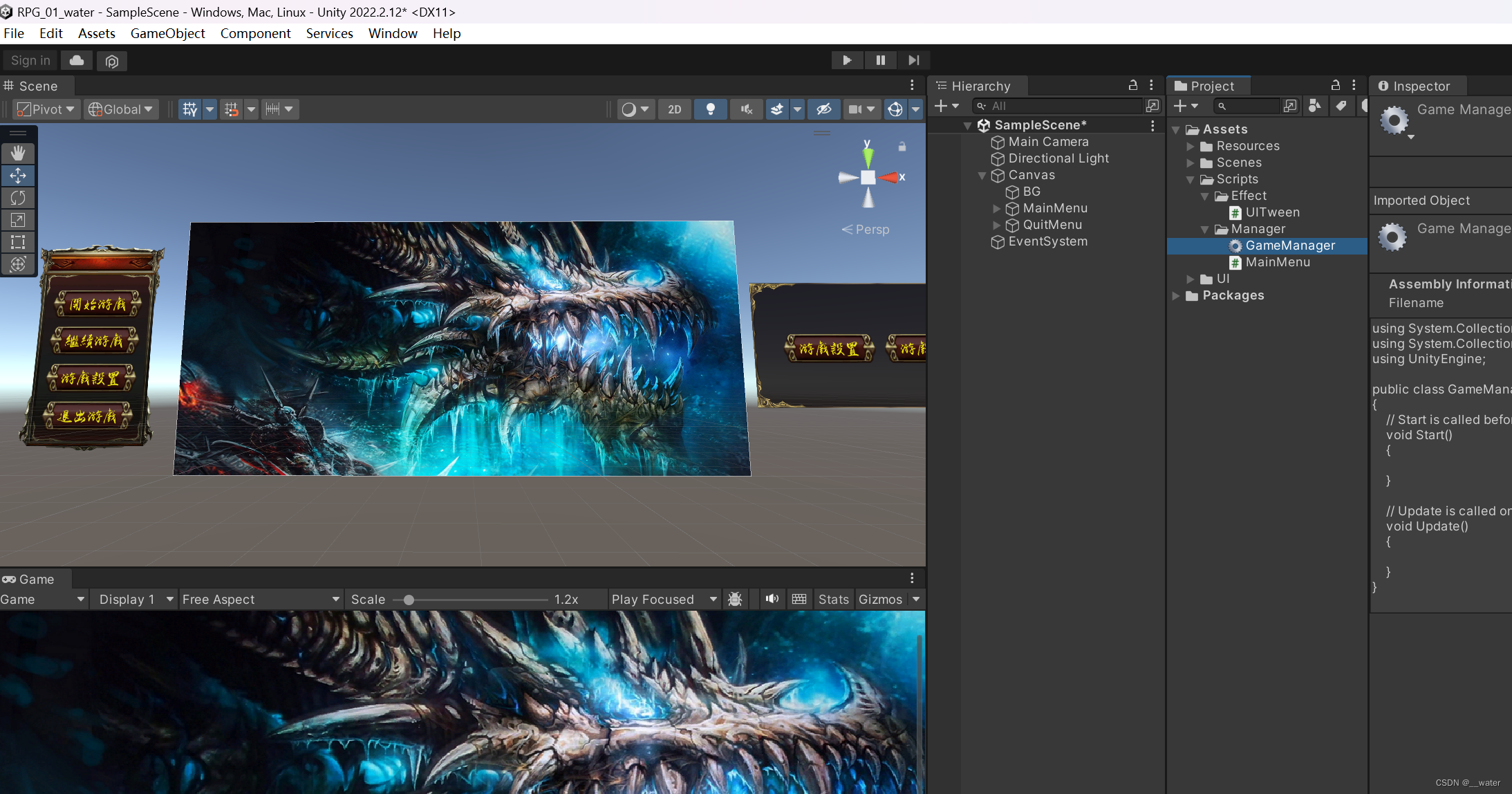Image resolution: width=1512 pixels, height=794 pixels.
Task: Select Directional Light in Hierarchy
Action: coord(1058,158)
